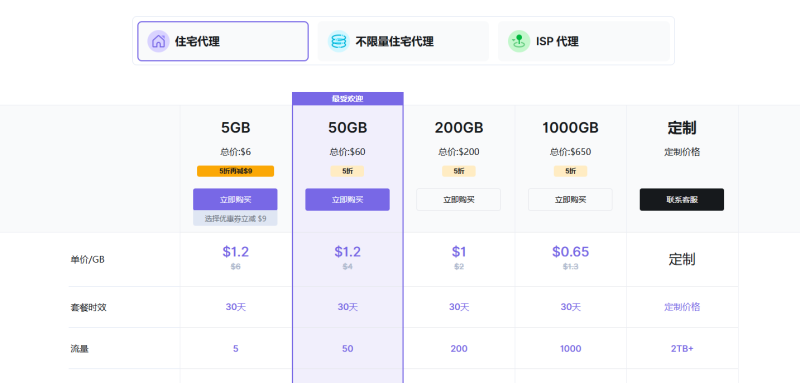Click the 5折 badge under 1000GB
The image size is (800, 383).
click(570, 171)
